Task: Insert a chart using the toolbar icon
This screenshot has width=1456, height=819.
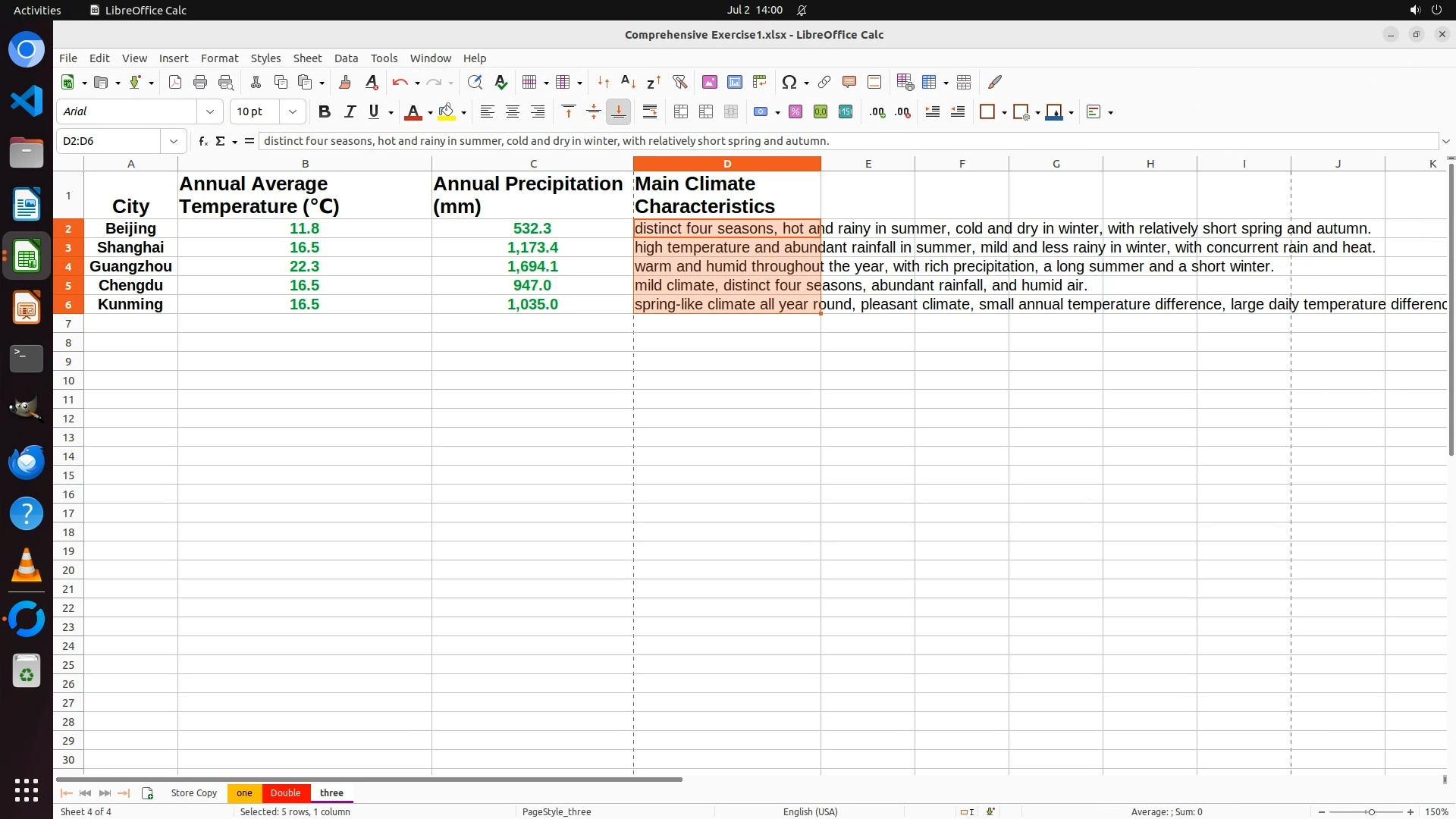Action: coord(734,82)
